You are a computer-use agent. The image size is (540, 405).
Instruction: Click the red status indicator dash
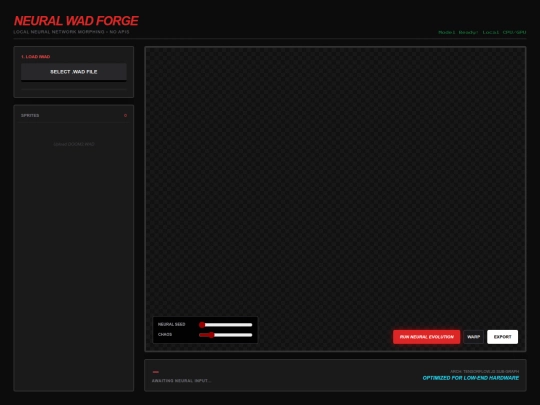[156, 372]
